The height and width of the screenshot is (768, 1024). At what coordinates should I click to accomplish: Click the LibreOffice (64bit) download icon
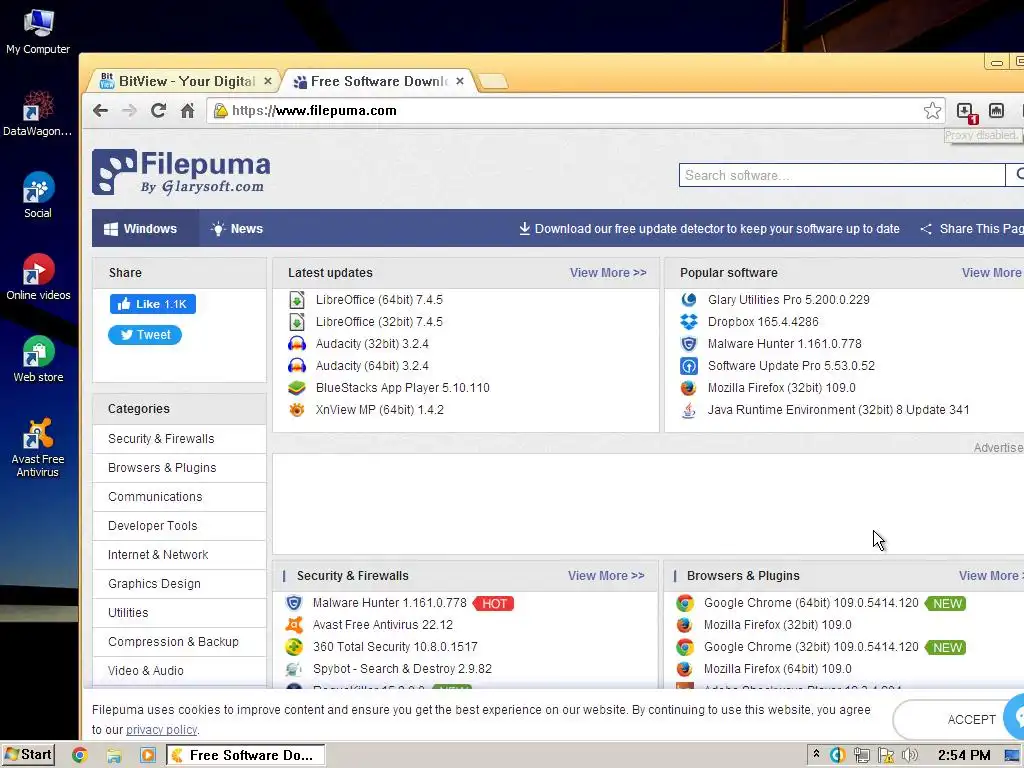click(296, 300)
